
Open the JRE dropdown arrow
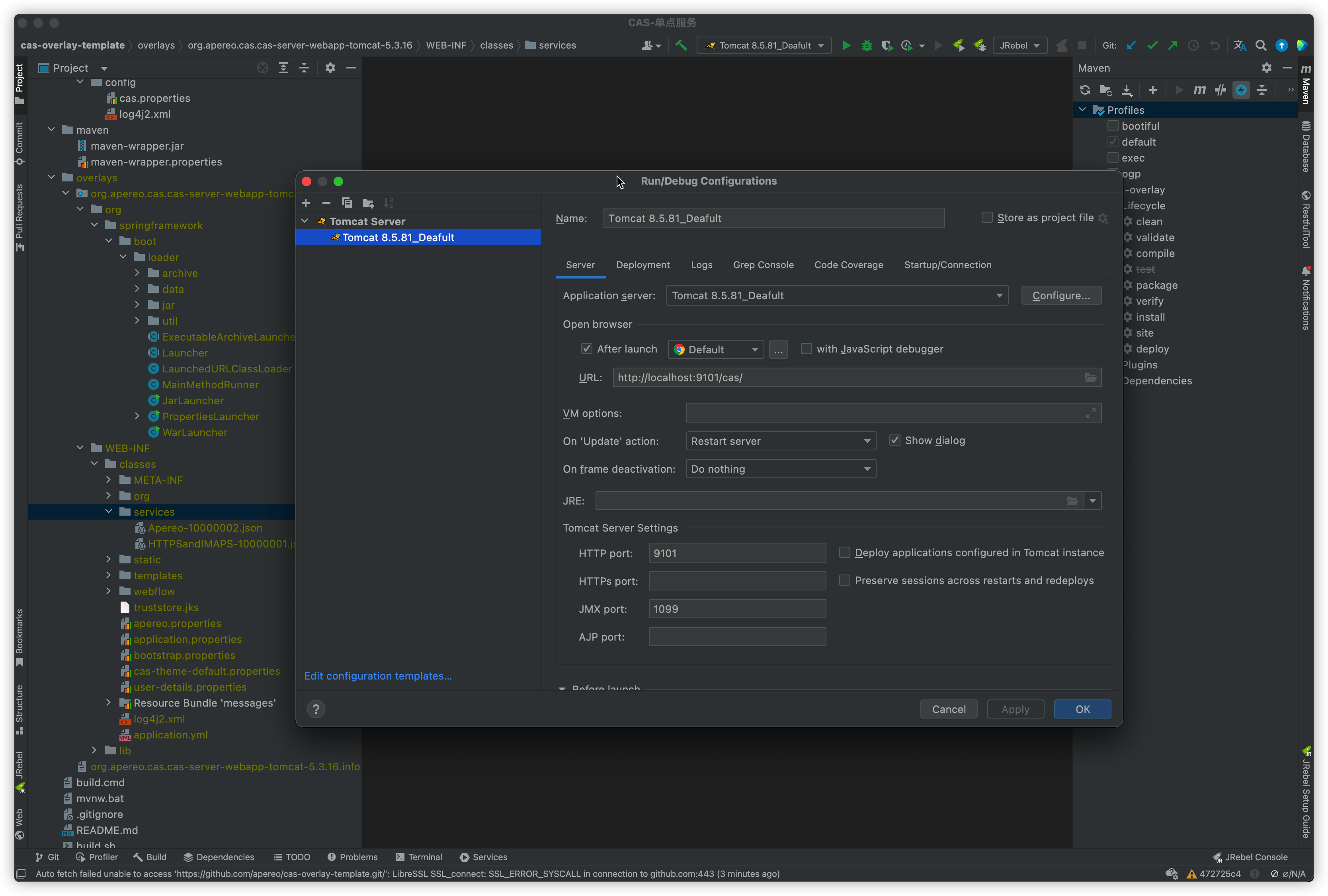1093,501
